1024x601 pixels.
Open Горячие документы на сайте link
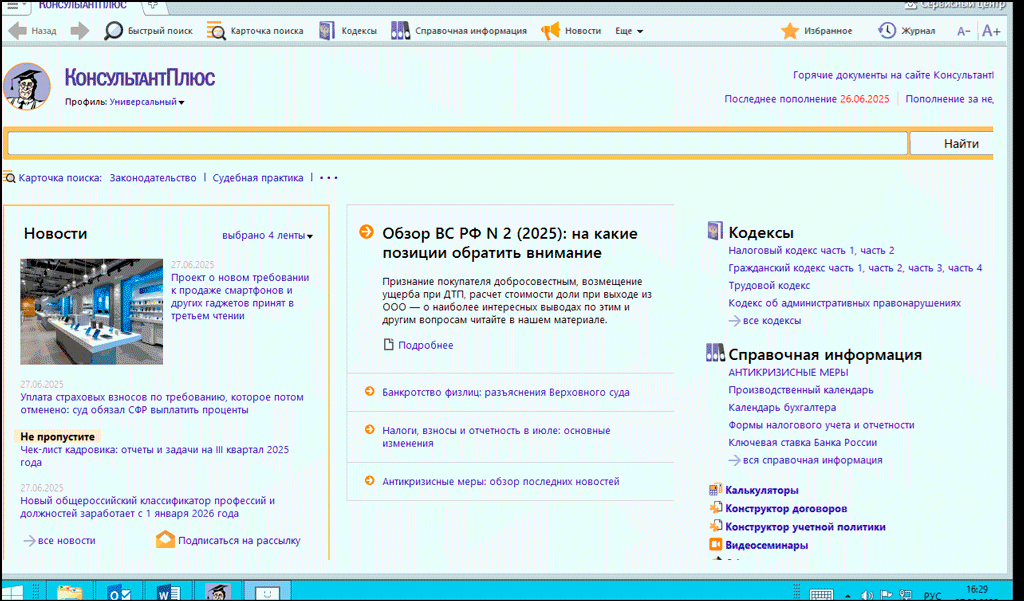click(x=893, y=75)
